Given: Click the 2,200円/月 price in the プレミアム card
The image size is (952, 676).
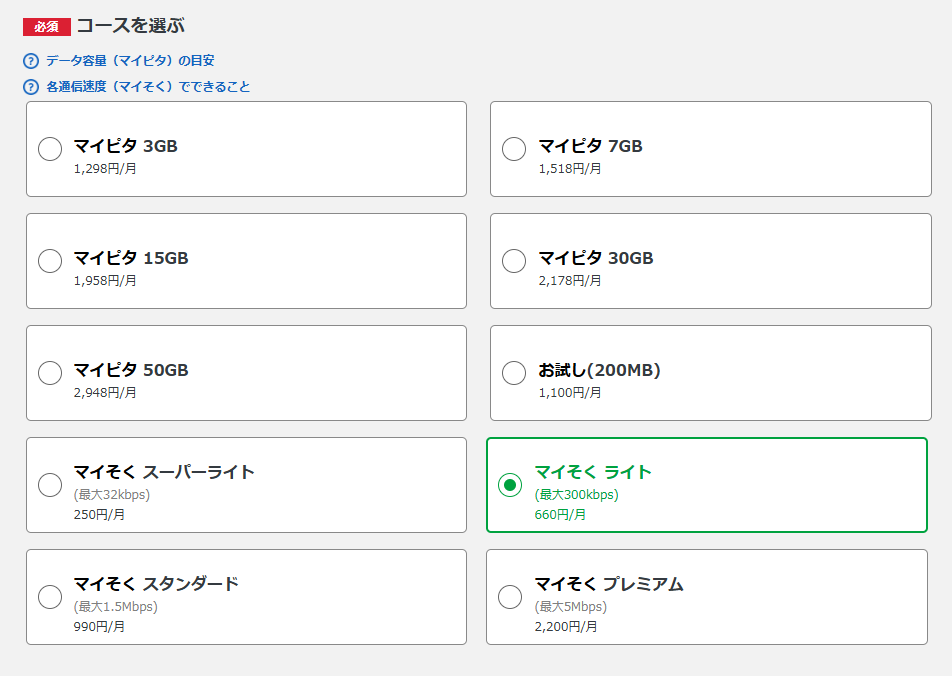Looking at the screenshot, I should (x=566, y=627).
